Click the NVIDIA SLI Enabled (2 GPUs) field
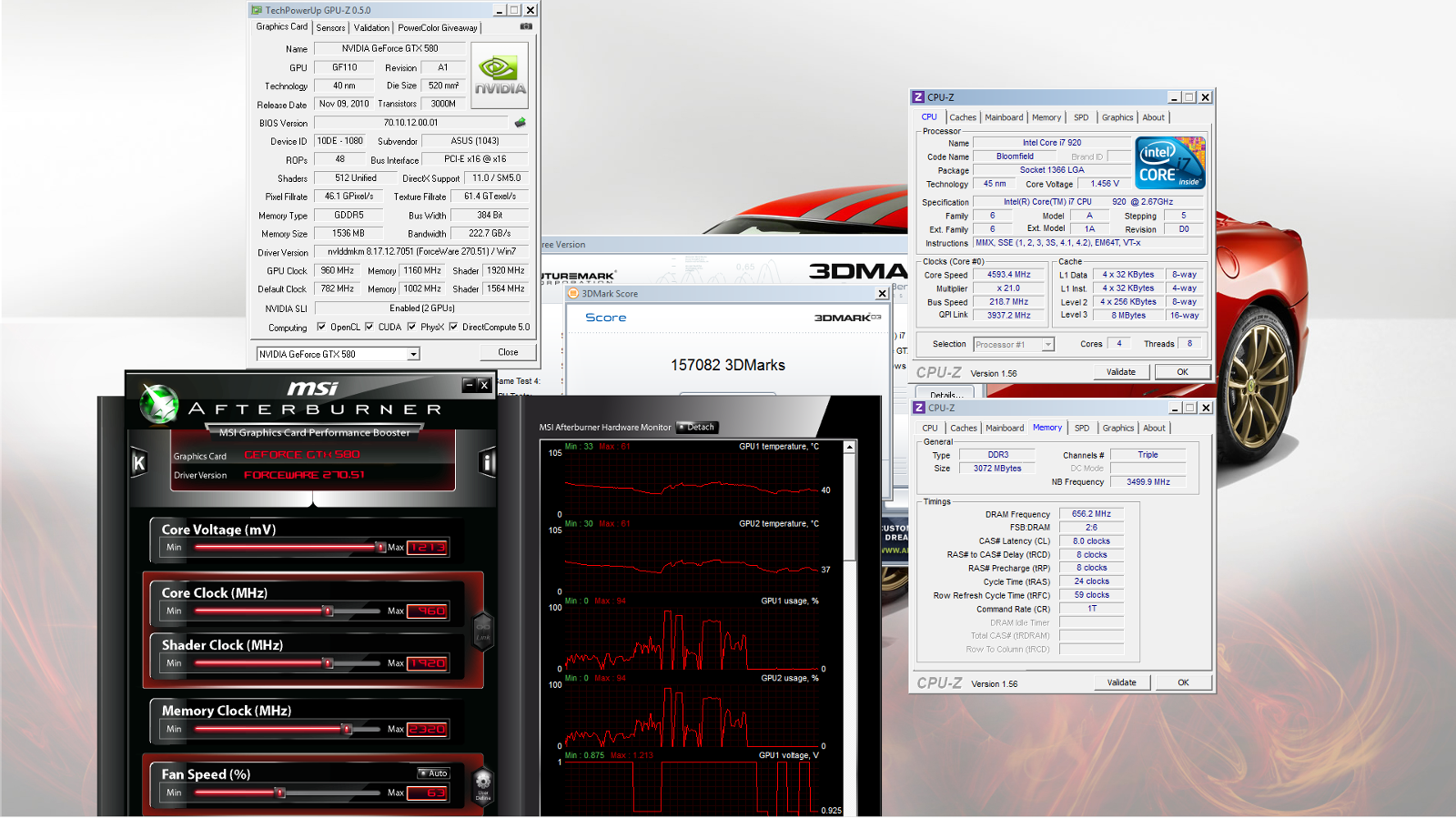 coord(421,308)
